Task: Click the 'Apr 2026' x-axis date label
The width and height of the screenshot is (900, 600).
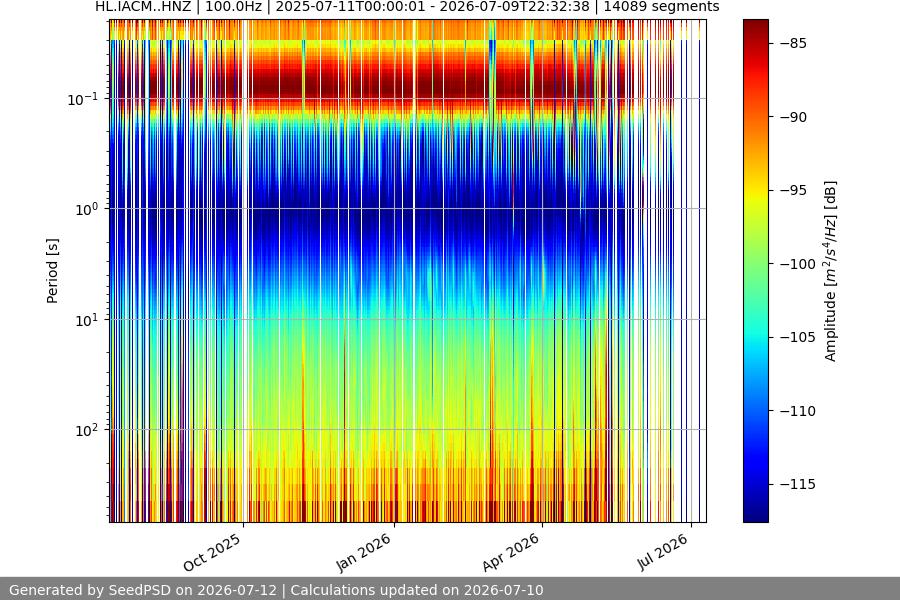Action: pyautogui.click(x=511, y=552)
